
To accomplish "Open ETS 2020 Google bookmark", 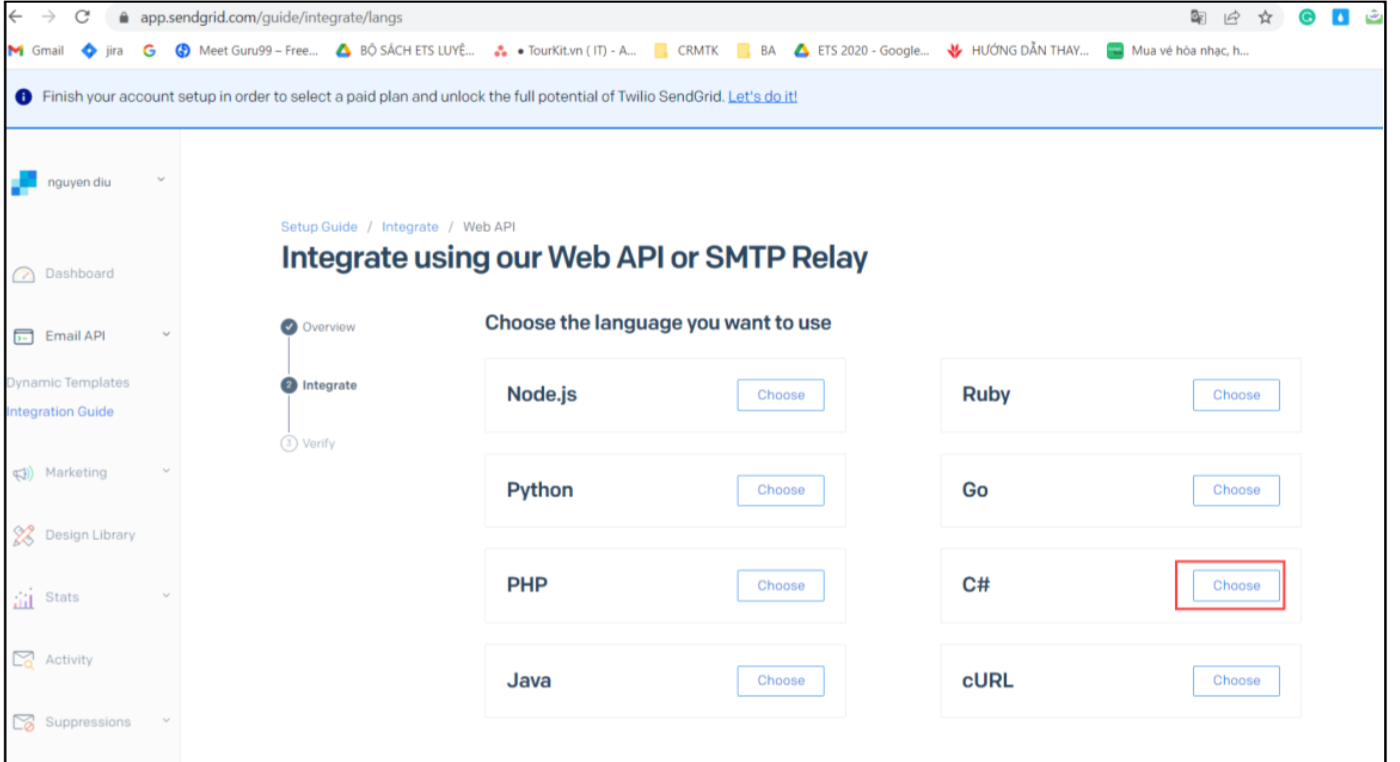I will [862, 51].
